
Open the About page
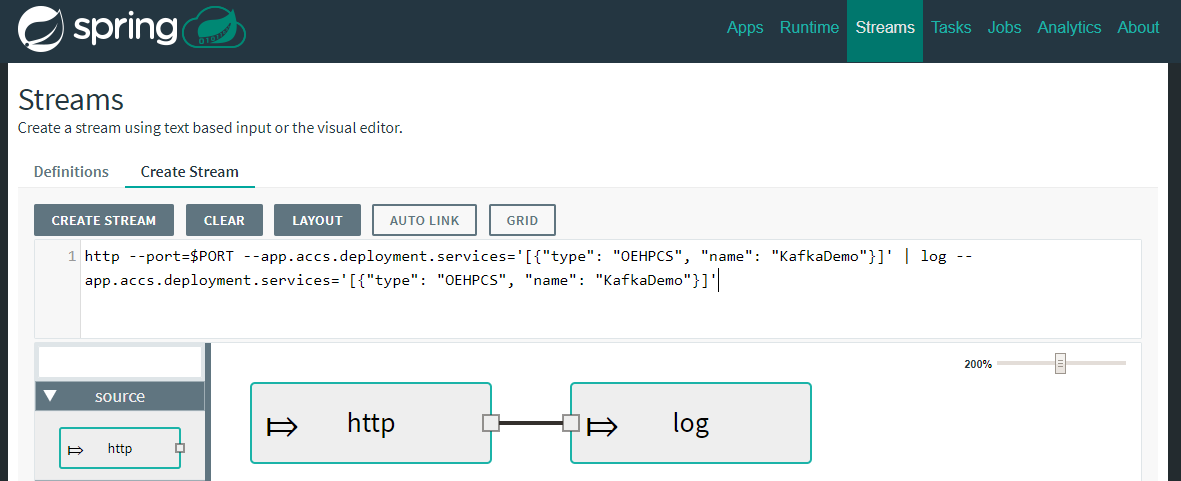pos(1138,28)
